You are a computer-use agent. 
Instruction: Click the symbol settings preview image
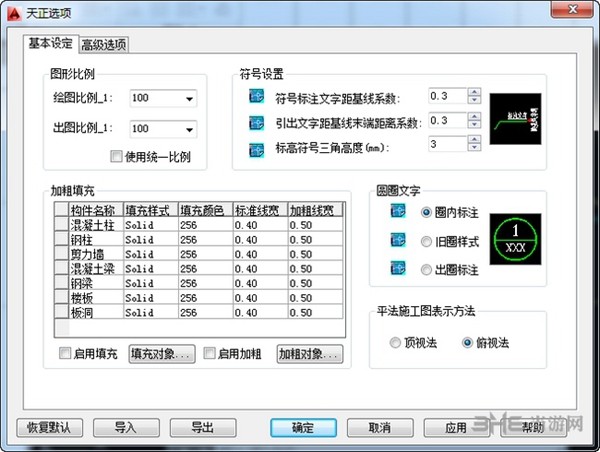point(515,119)
